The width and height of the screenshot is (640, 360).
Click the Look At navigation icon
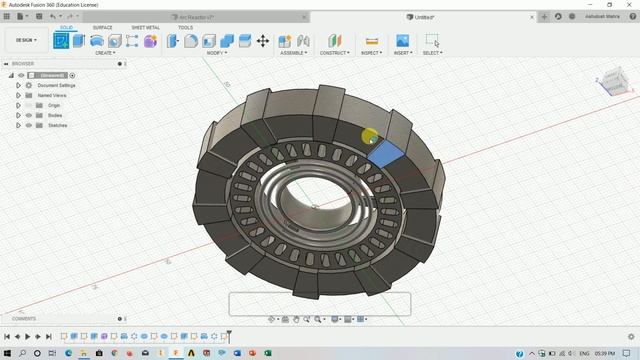[285, 319]
